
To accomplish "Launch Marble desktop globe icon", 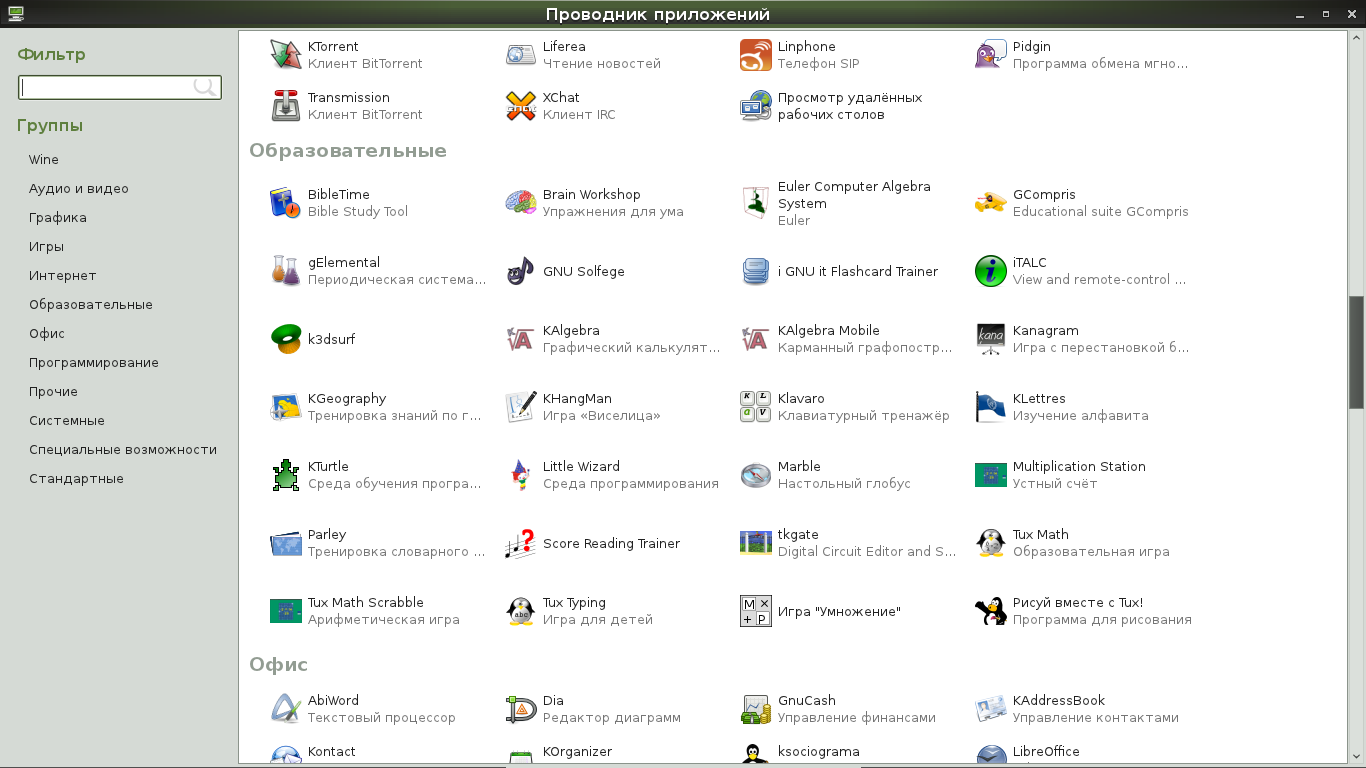I will pos(756,475).
